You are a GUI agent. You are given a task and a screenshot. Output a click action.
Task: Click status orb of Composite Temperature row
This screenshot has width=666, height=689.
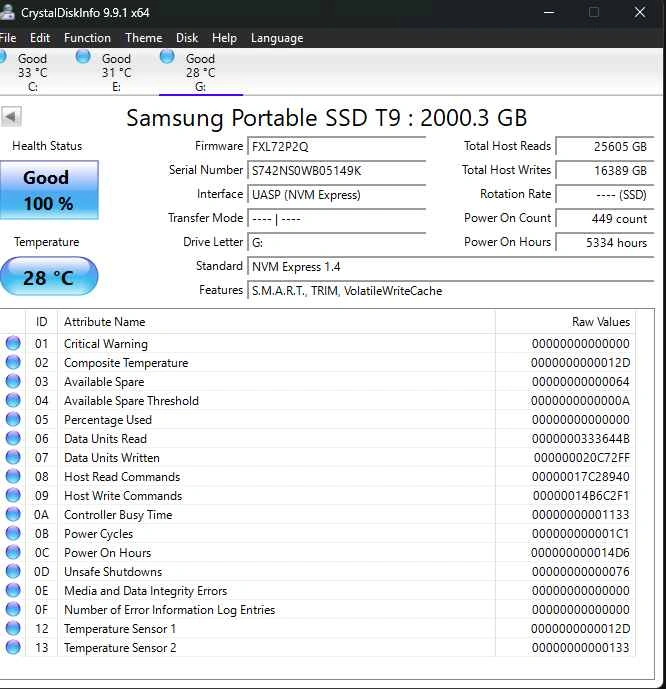tap(13, 362)
